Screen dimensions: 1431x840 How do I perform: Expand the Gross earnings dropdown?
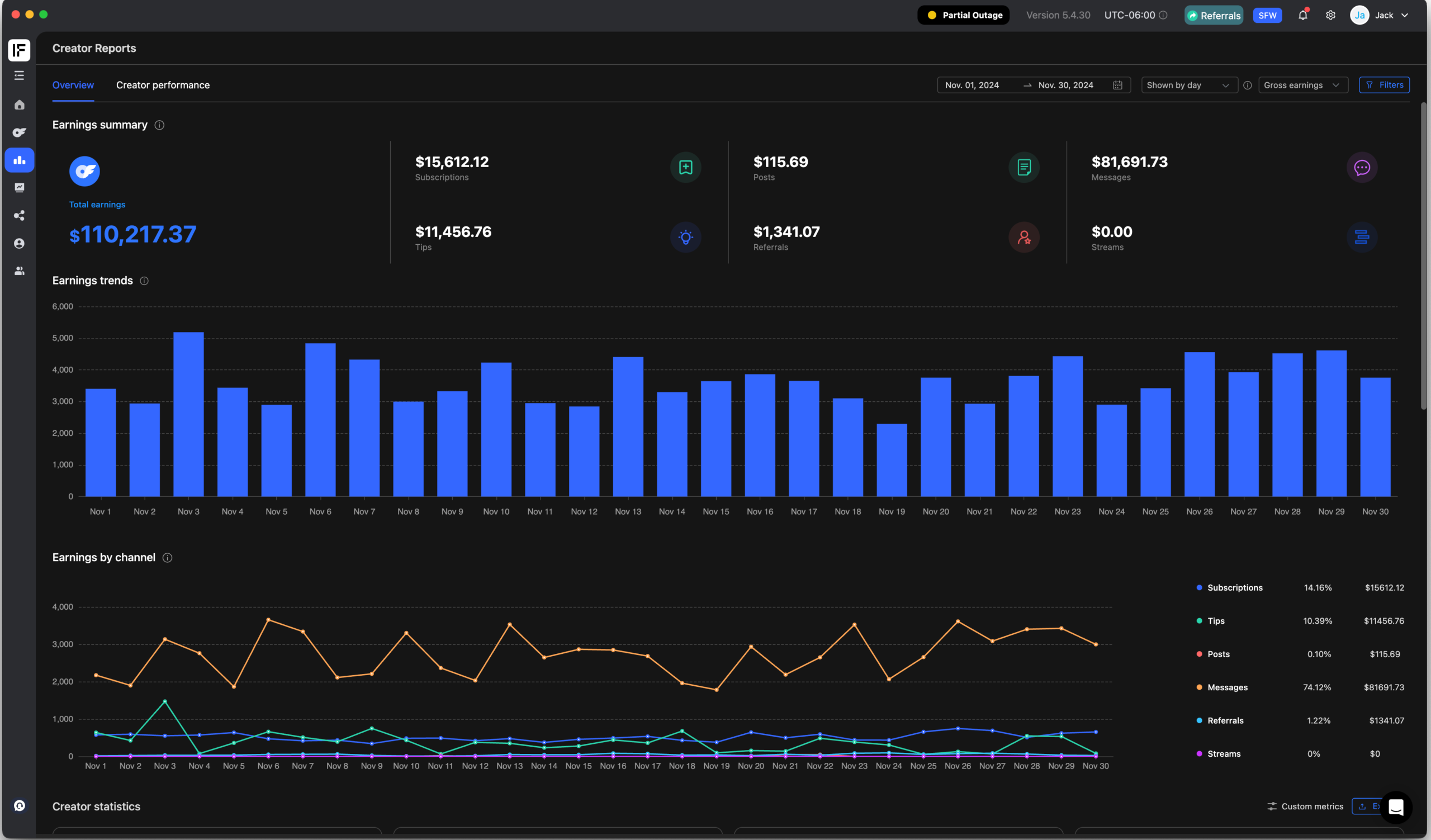pyautogui.click(x=1302, y=85)
